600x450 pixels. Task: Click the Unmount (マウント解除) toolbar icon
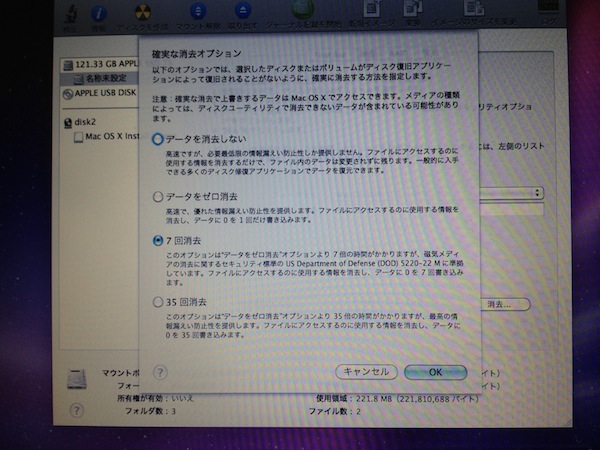(198, 11)
